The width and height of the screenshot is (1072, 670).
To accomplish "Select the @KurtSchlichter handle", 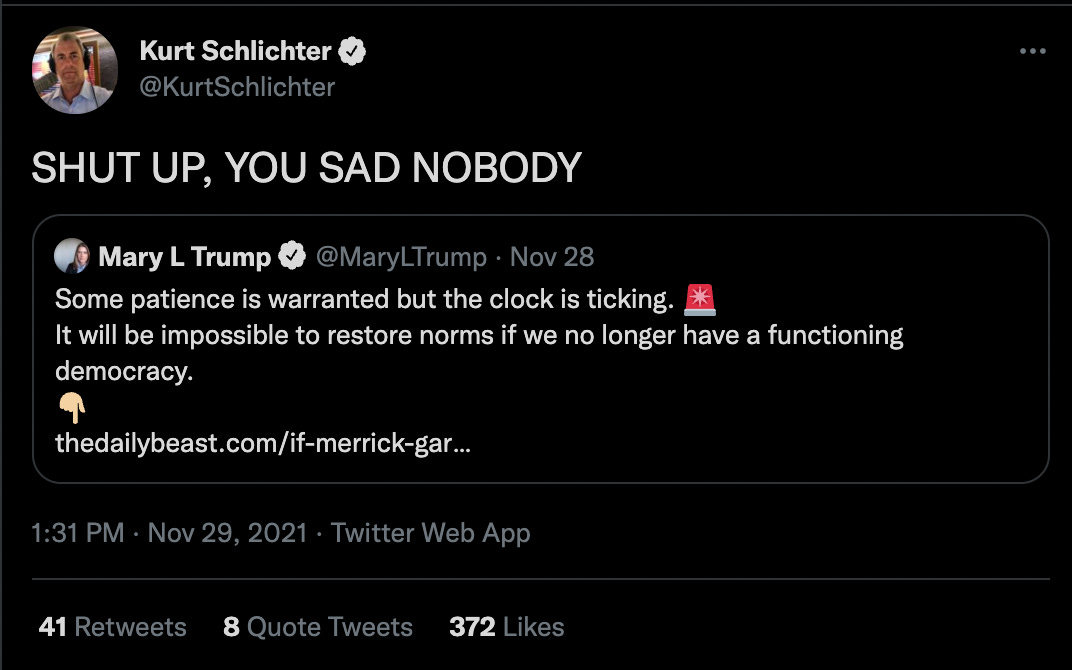I will tap(237, 87).
